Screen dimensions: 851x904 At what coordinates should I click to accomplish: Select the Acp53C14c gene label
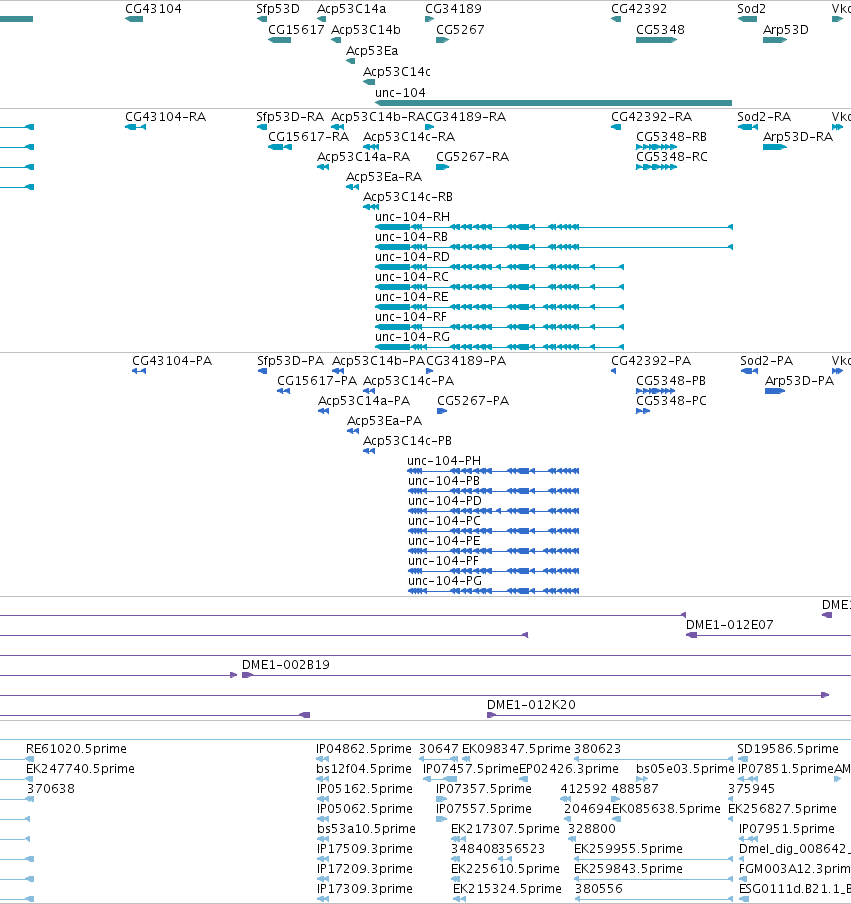coord(397,71)
